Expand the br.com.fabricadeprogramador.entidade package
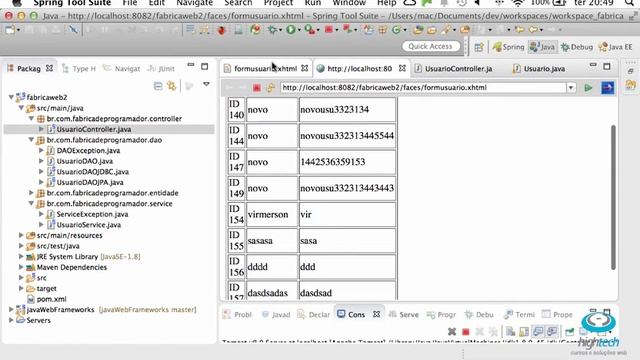640x360 pixels. click(x=31, y=193)
